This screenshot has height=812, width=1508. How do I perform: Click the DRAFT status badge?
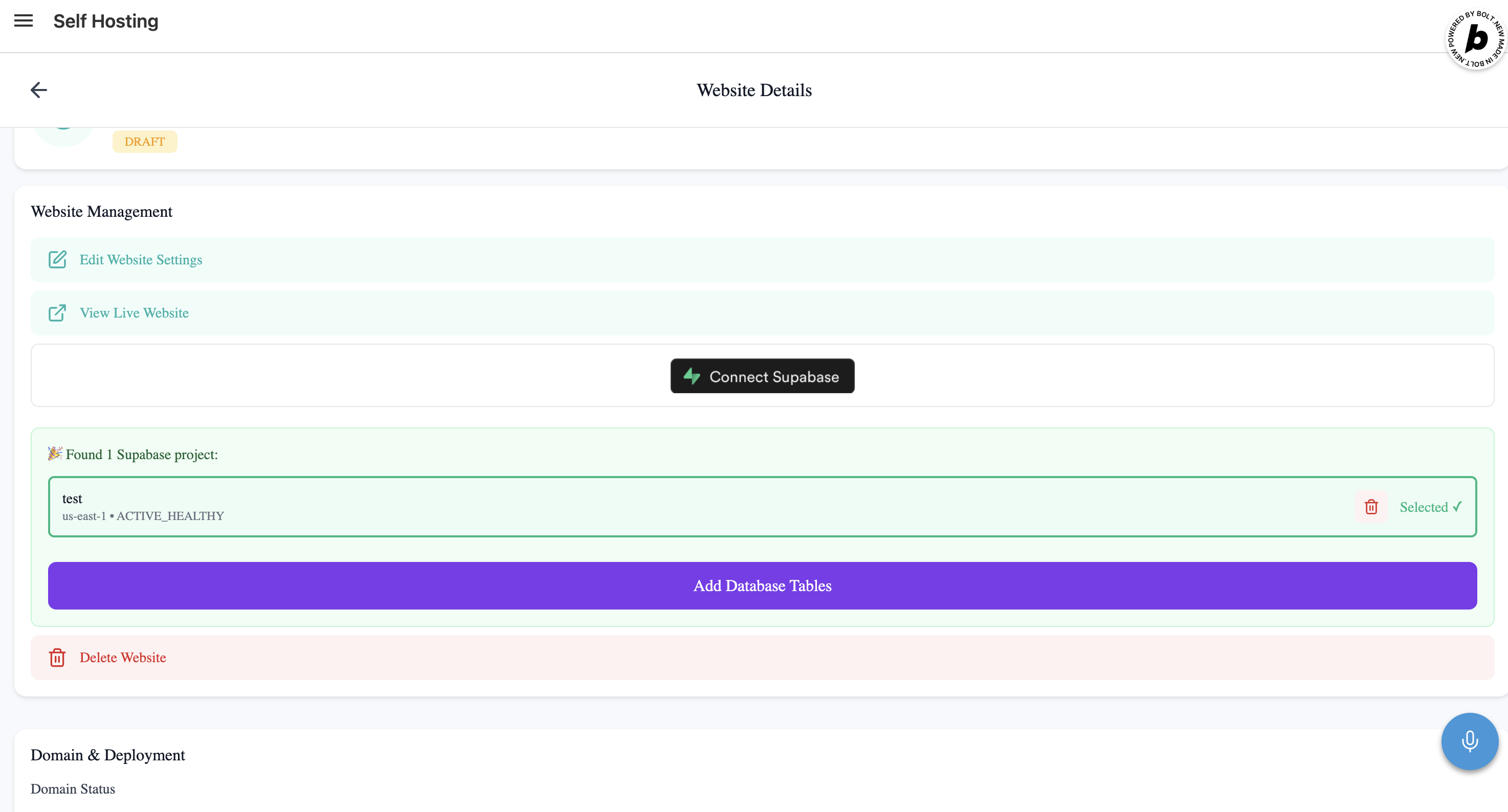[145, 142]
